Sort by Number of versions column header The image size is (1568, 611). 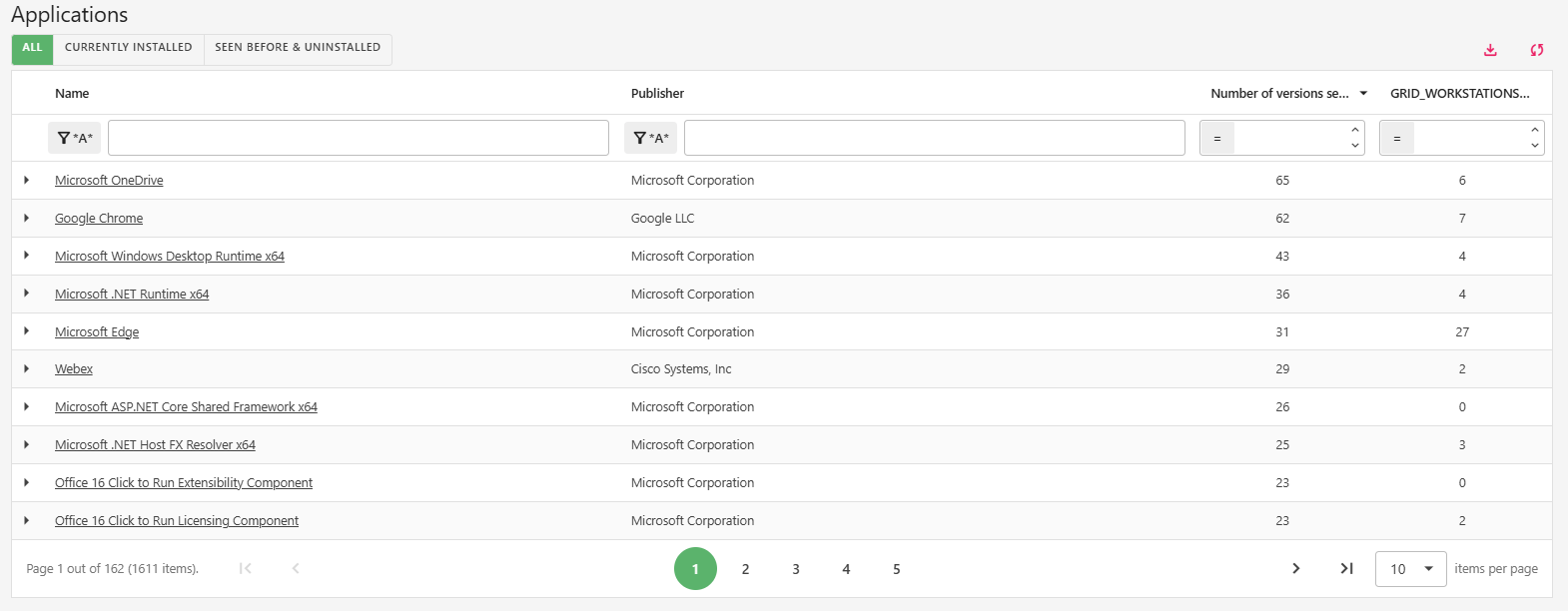[1279, 94]
